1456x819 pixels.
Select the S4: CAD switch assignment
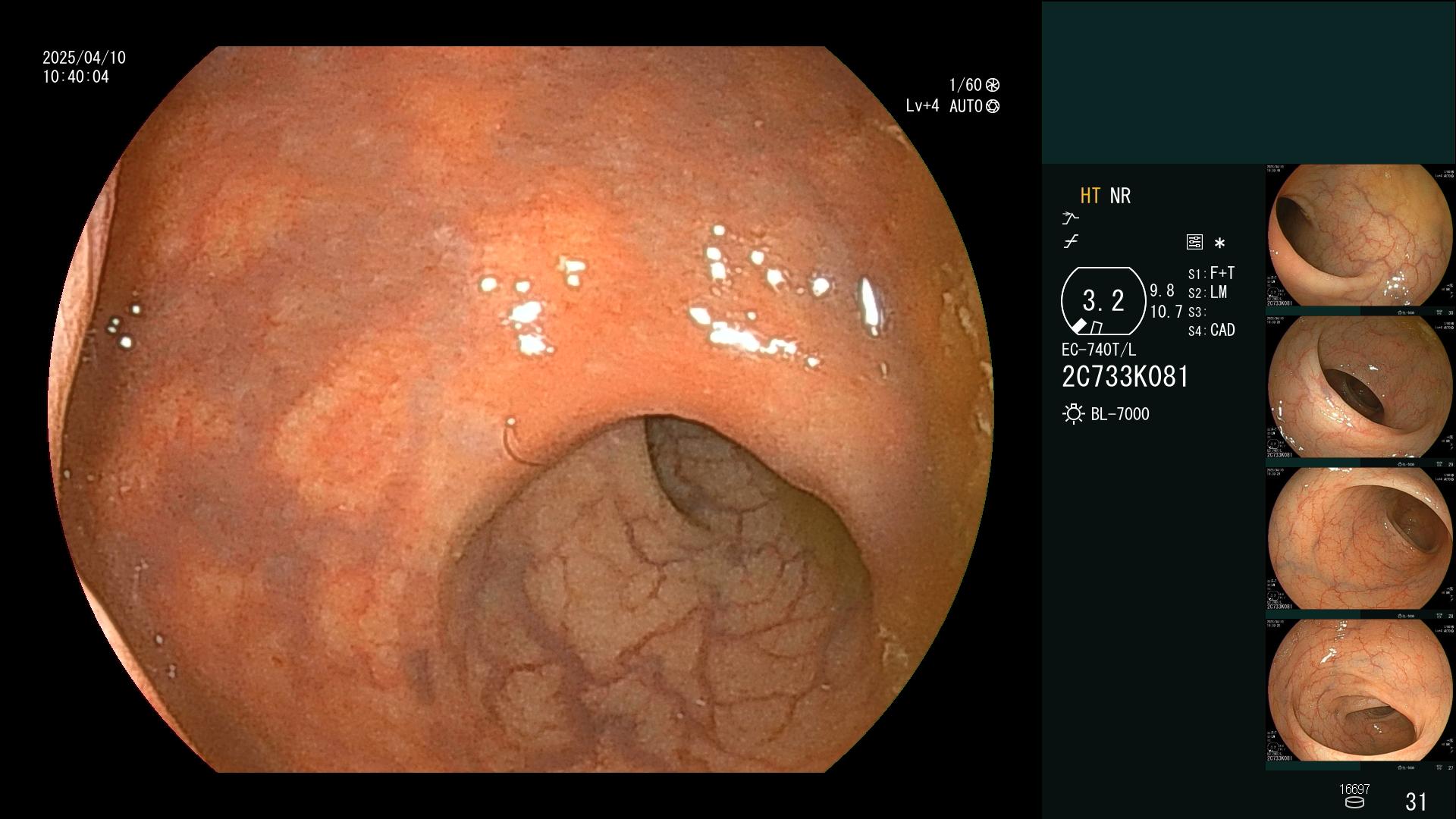[x=1212, y=331]
